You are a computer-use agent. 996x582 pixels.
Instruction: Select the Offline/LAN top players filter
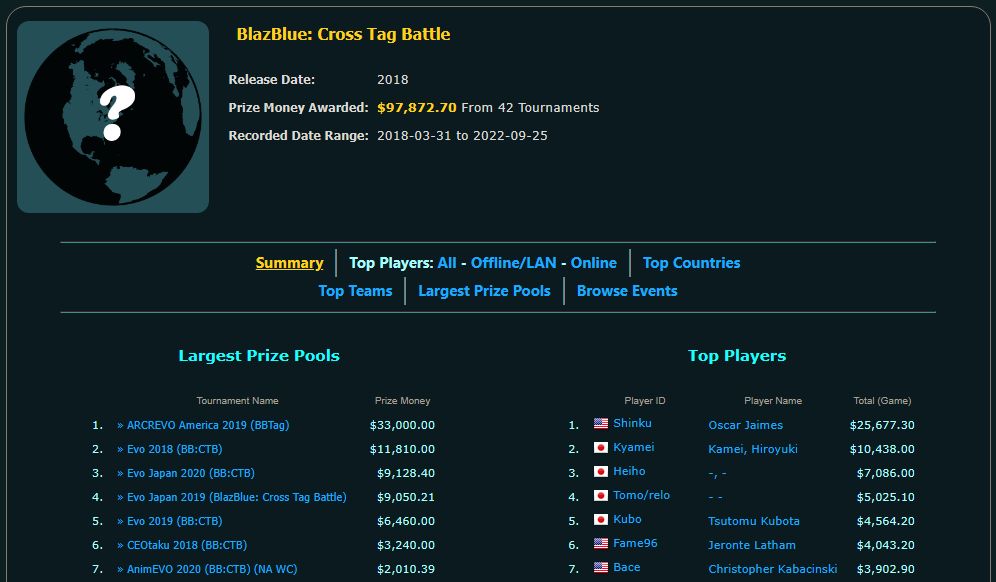513,263
